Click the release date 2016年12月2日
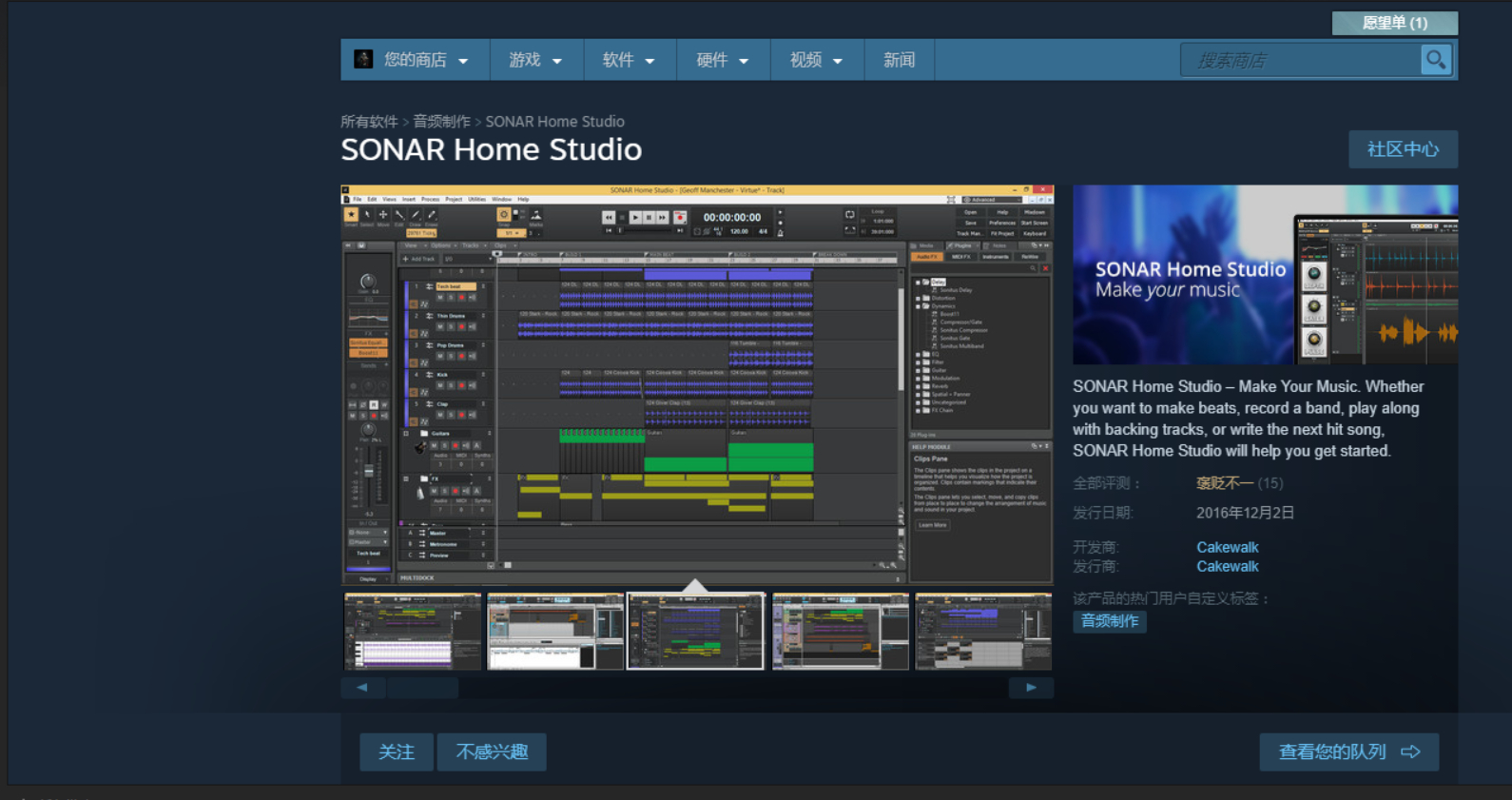Viewport: 1512px width, 800px height. [1246, 513]
